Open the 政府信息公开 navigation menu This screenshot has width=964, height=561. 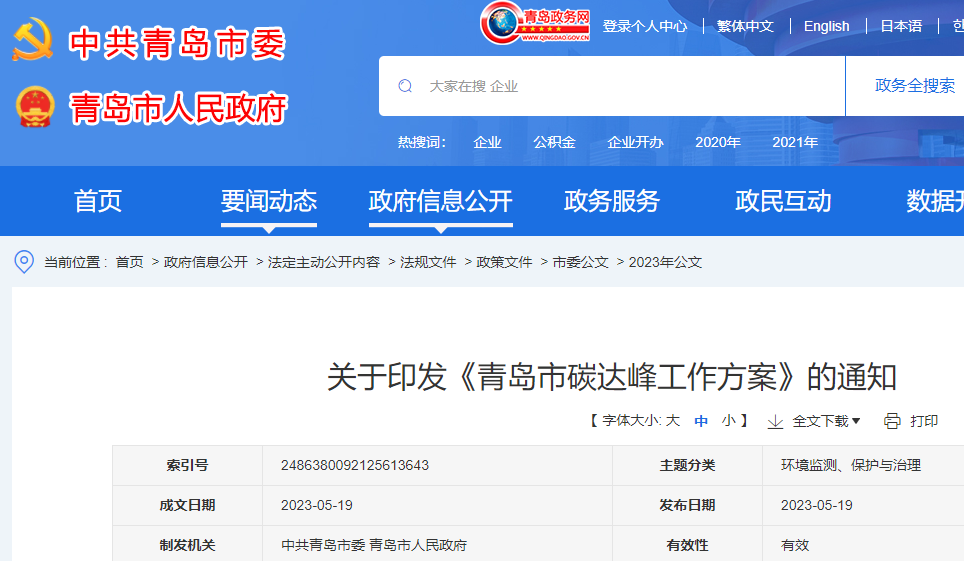tap(440, 201)
